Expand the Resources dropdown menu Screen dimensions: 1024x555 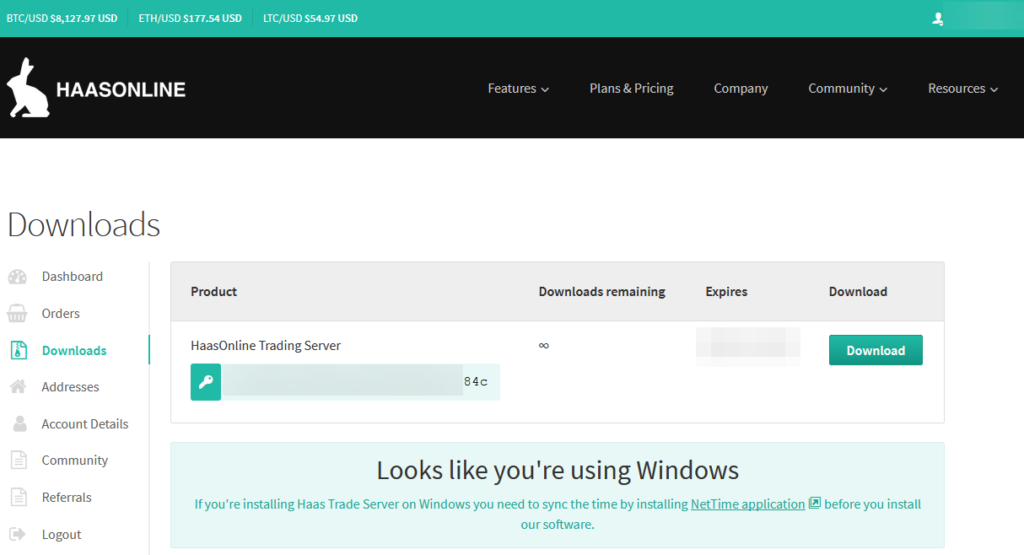tap(963, 88)
